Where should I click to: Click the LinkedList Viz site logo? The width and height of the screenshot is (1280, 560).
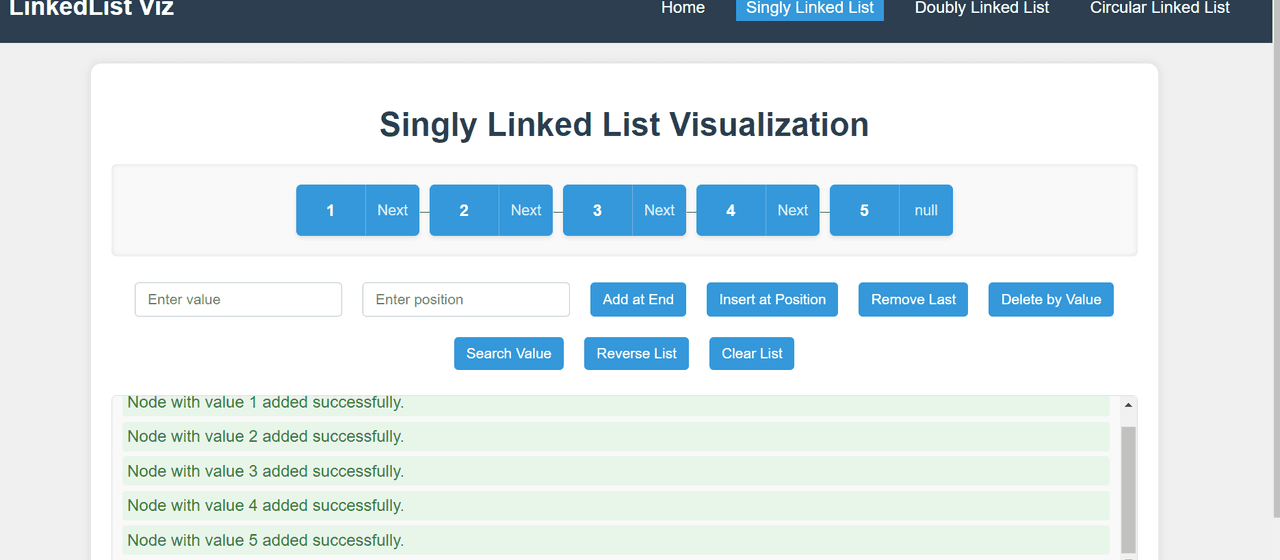(x=92, y=9)
